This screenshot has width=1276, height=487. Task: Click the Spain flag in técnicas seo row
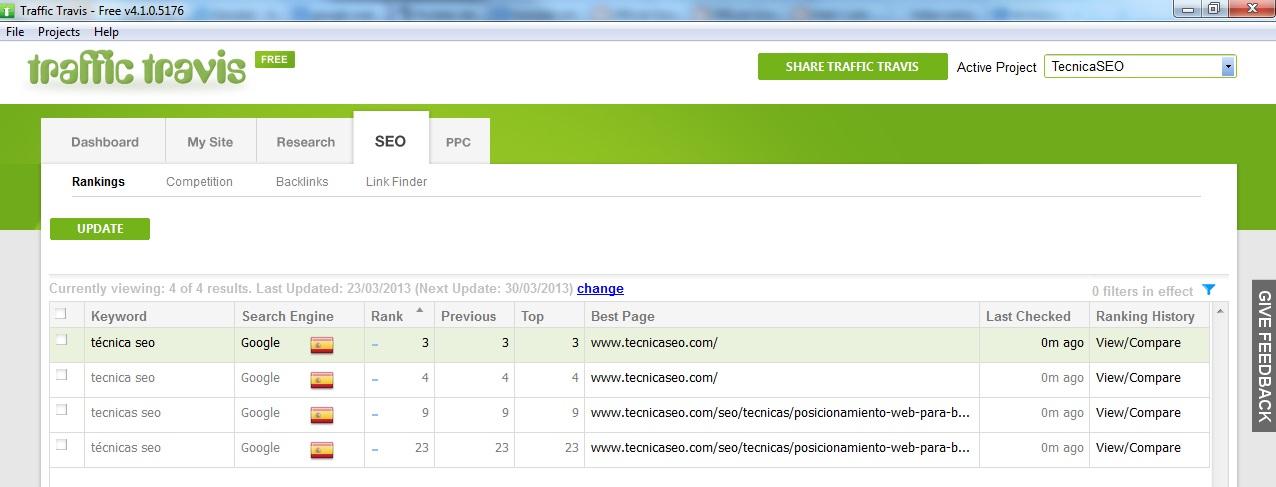pyautogui.click(x=321, y=450)
